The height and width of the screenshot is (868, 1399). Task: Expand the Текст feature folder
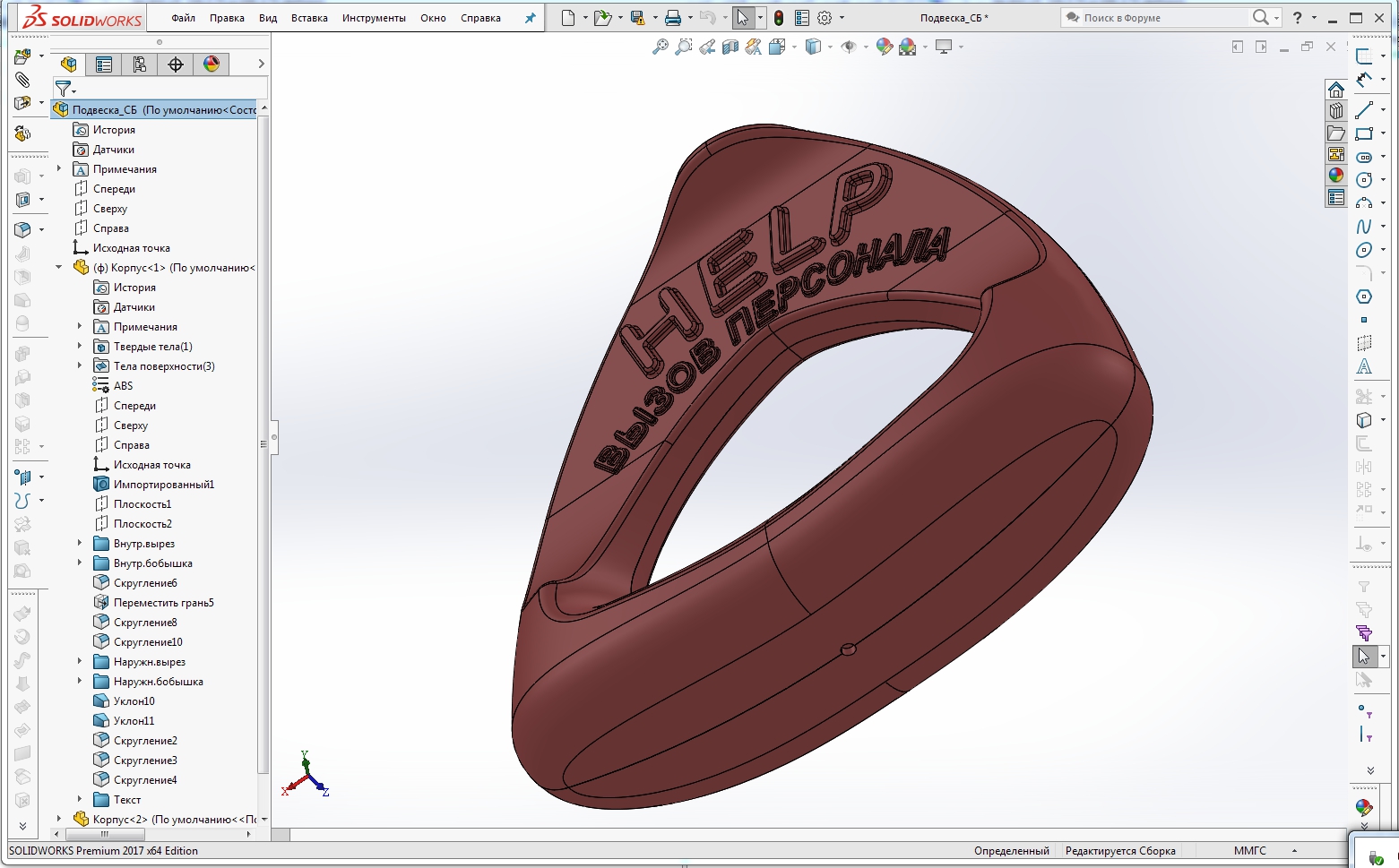[x=80, y=798]
